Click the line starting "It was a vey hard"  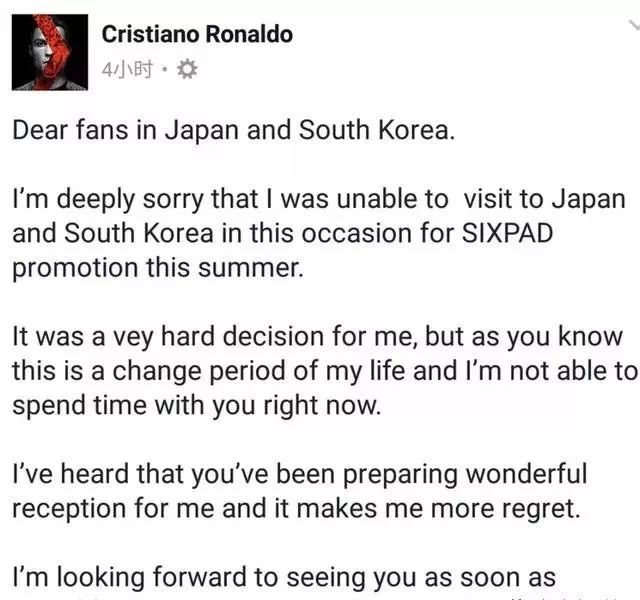(x=317, y=337)
